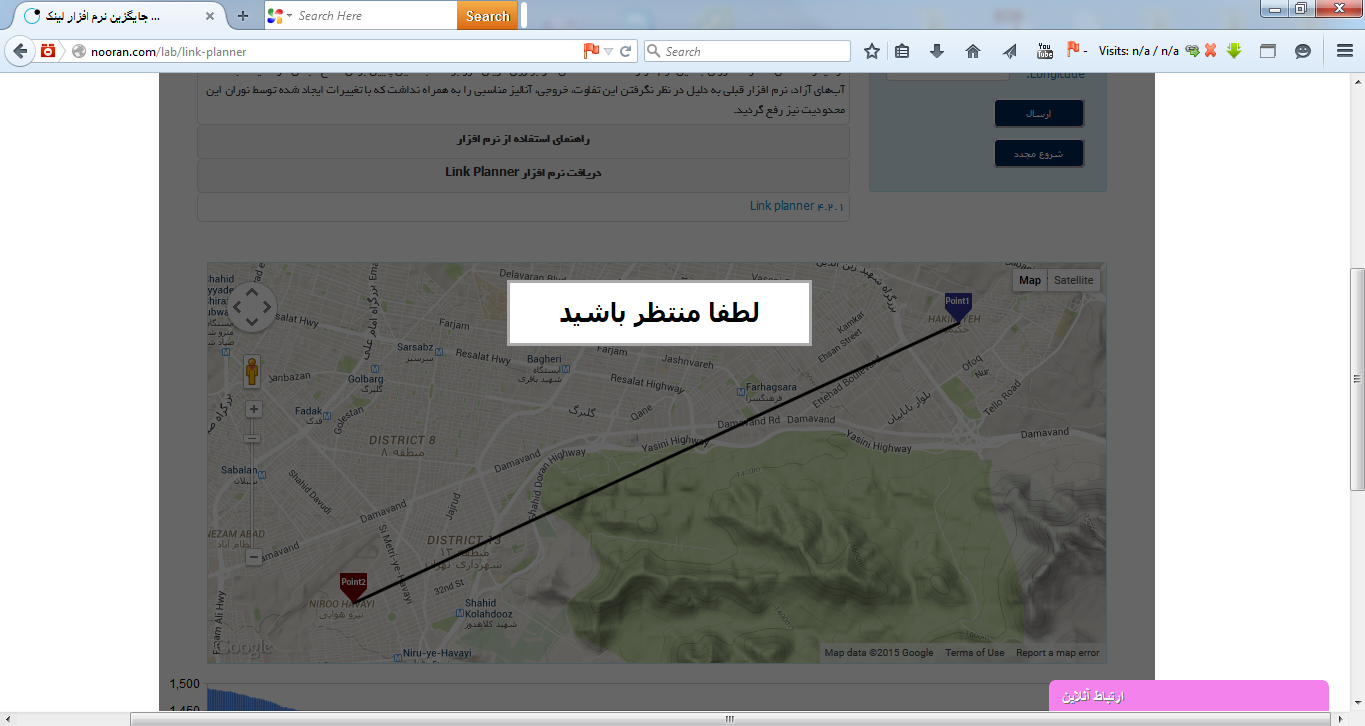
Task: Open the Link planner 4.2.1 download link
Action: (x=797, y=206)
